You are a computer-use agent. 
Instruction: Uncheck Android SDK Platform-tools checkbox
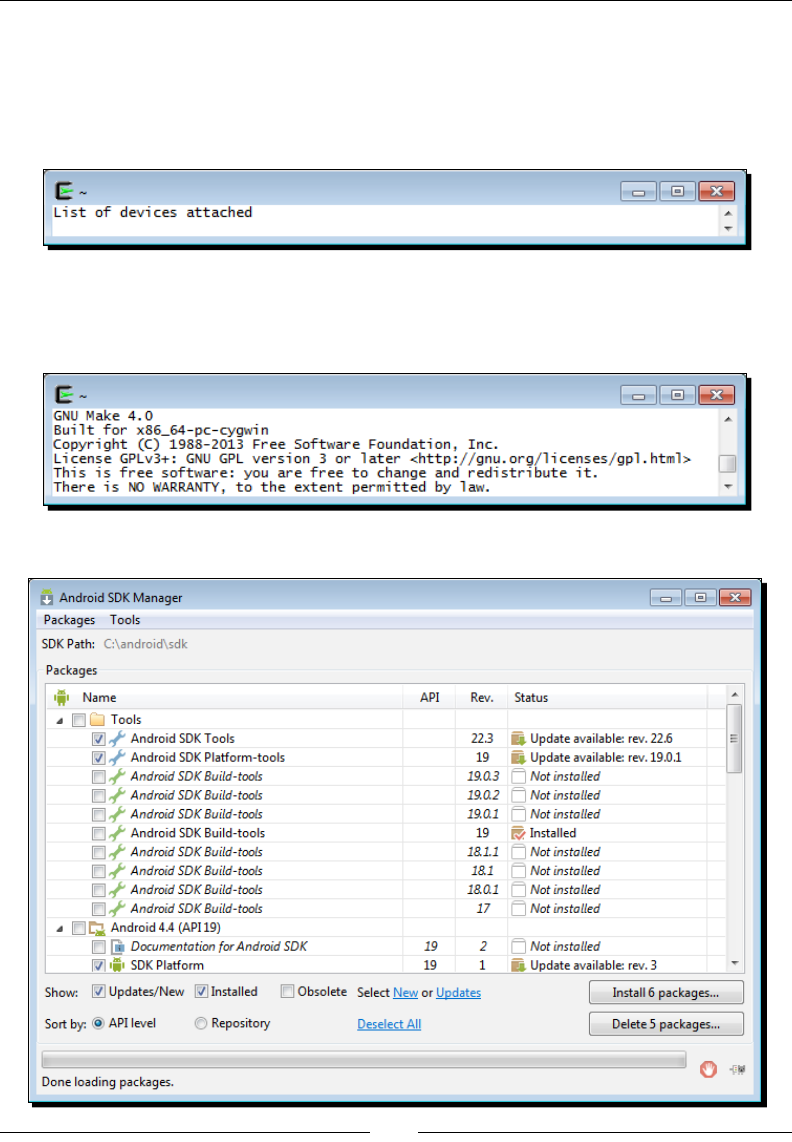point(98,757)
